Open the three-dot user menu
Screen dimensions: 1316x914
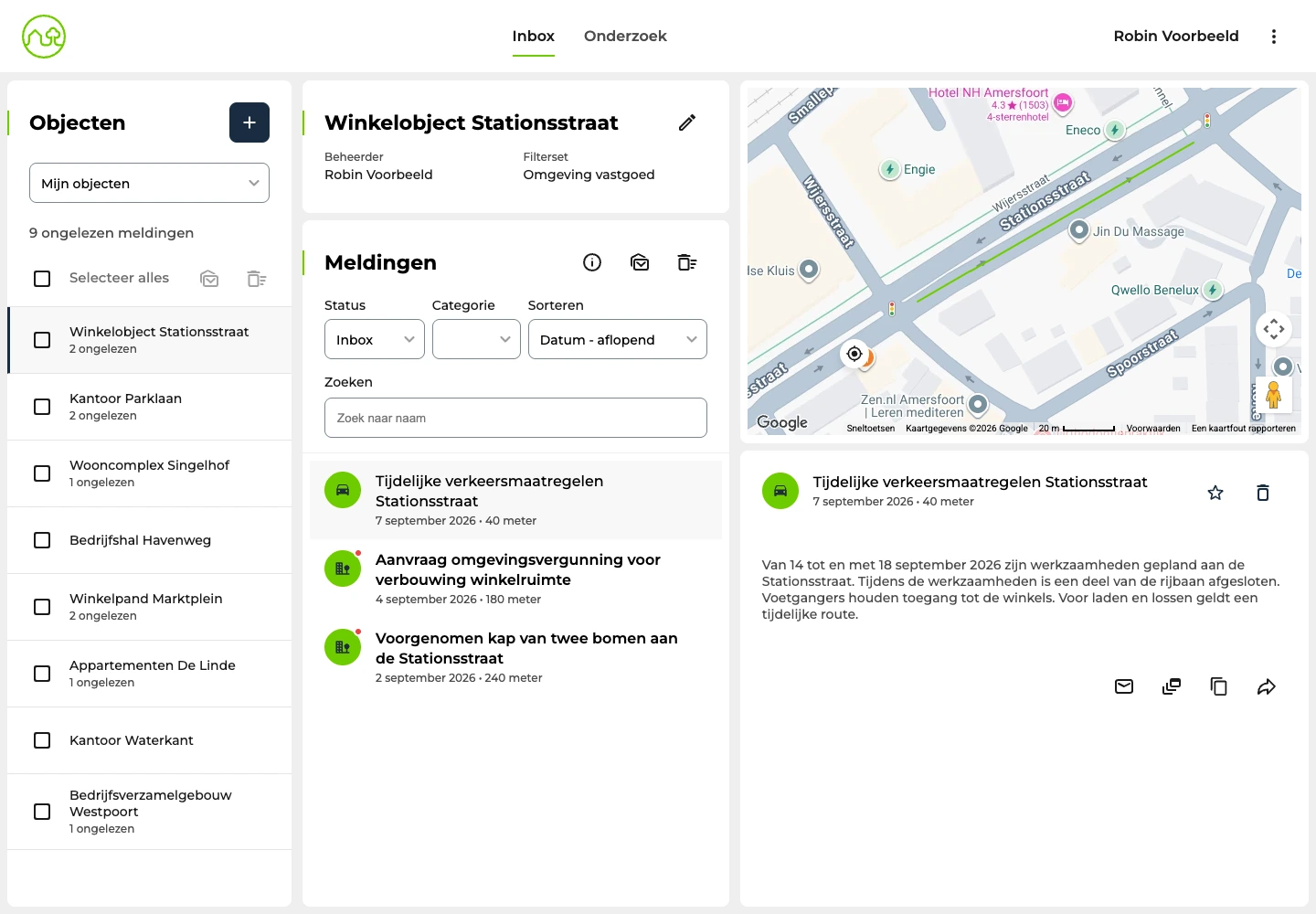(1274, 37)
